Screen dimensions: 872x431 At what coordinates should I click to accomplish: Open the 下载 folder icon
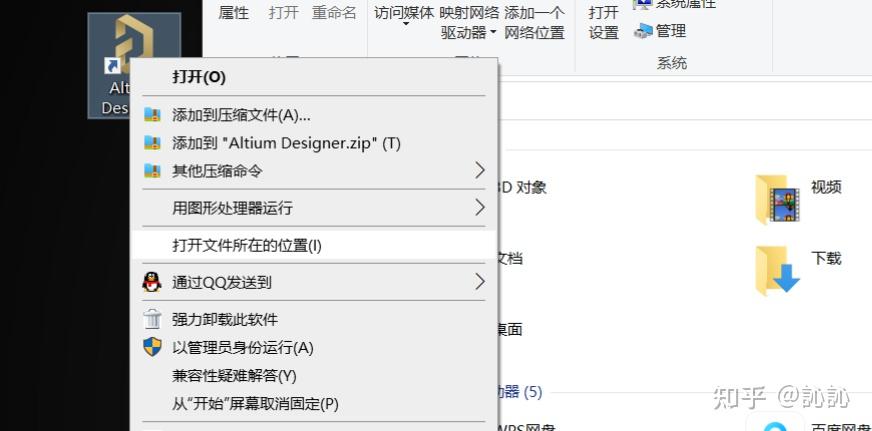(x=777, y=268)
